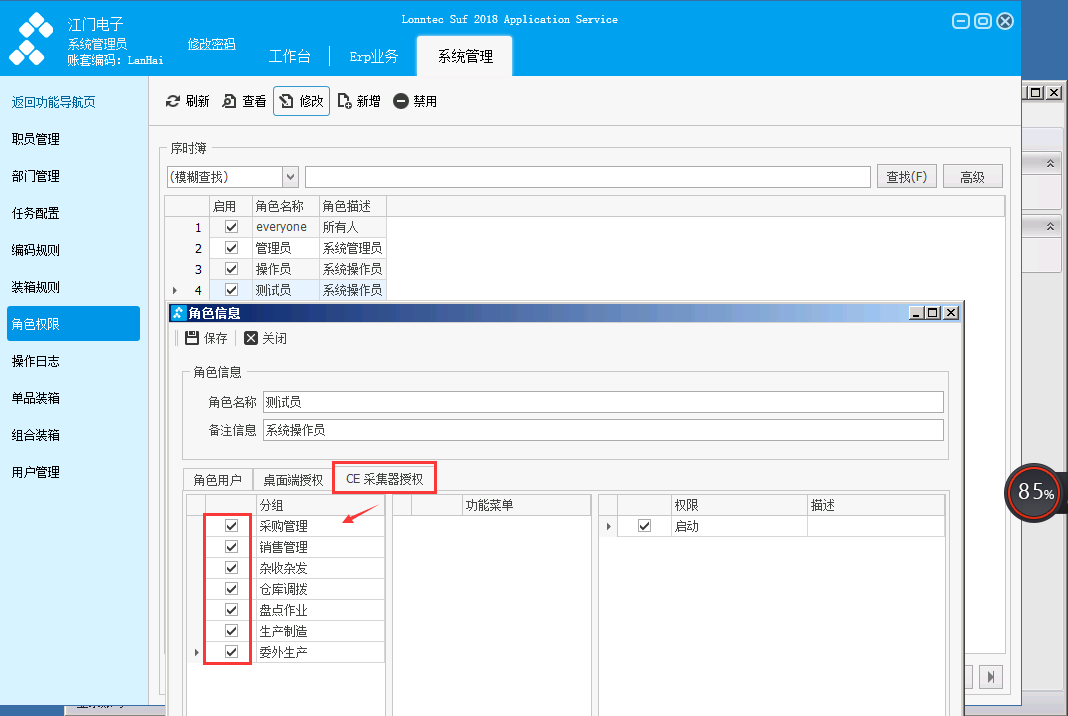This screenshot has width=1068, height=716.
Task: Select the 系统管理 tab
Action: point(465,57)
